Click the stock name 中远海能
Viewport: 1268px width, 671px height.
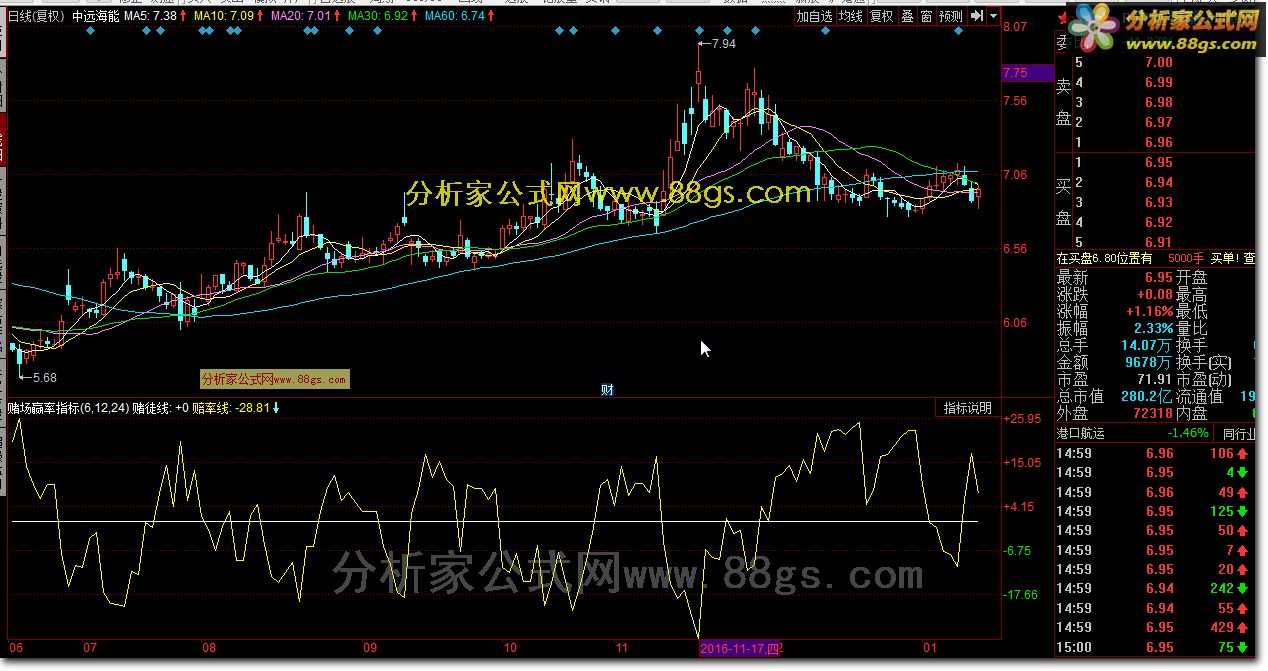click(x=98, y=16)
